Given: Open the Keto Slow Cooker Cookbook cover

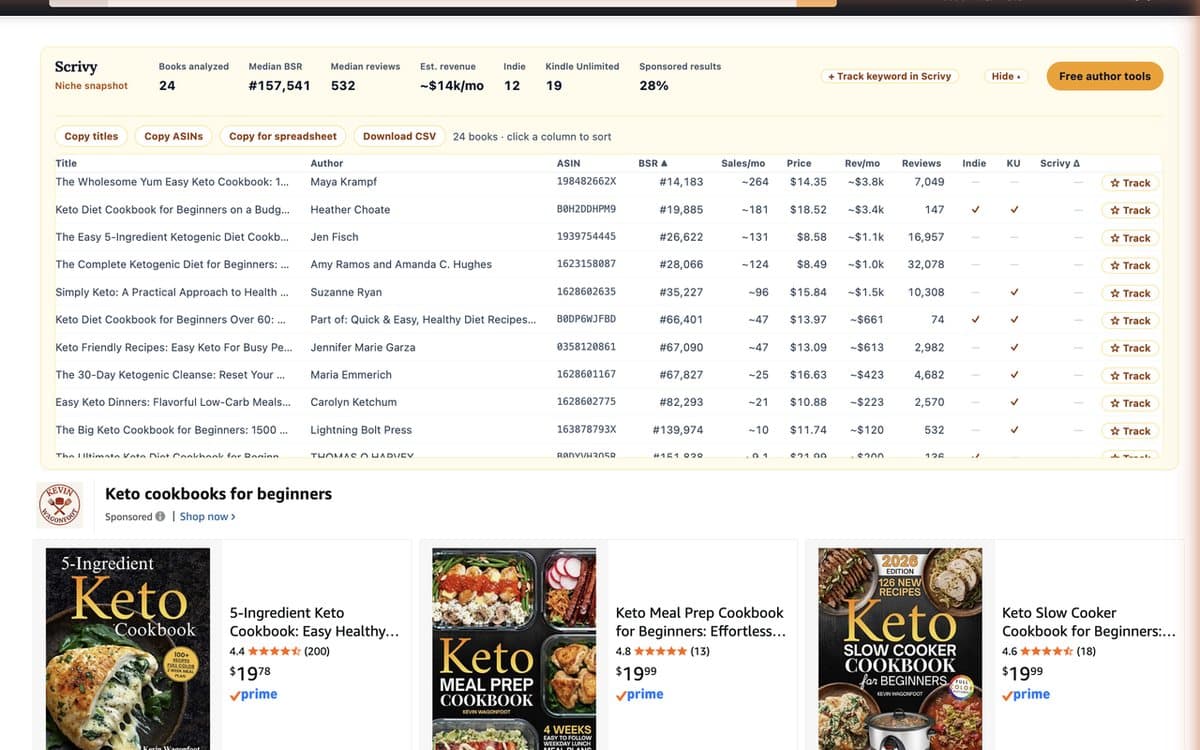Looking at the screenshot, I should (900, 649).
